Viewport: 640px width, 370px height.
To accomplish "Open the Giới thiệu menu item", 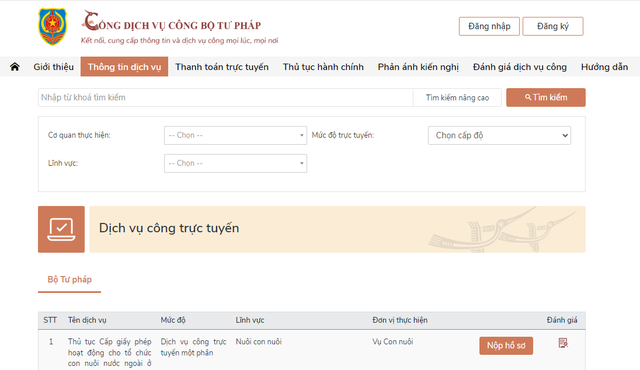I will pyautogui.click(x=53, y=67).
